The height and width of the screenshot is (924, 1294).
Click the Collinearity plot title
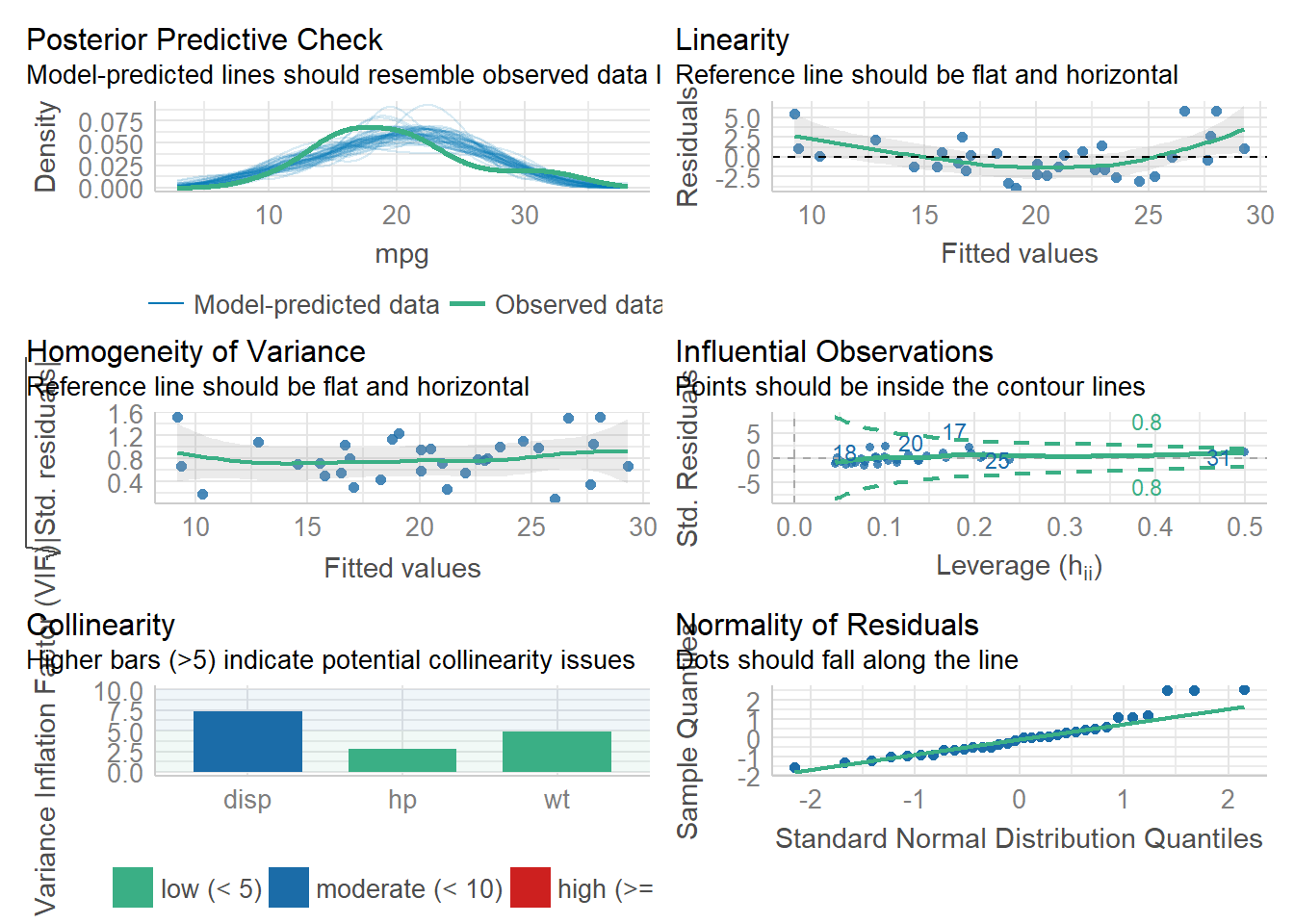point(100,626)
